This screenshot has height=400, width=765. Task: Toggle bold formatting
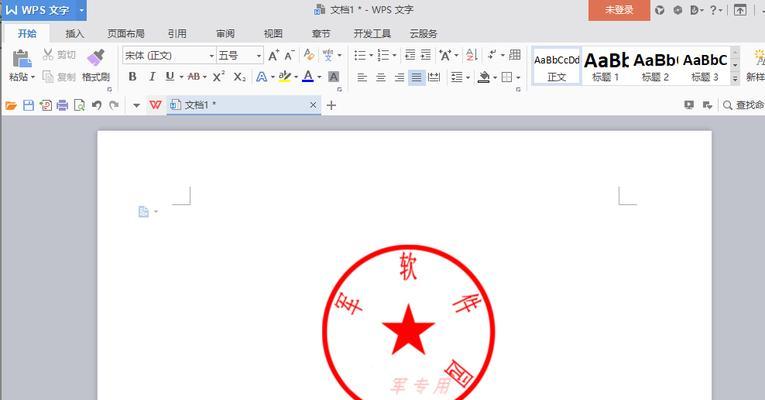point(132,77)
